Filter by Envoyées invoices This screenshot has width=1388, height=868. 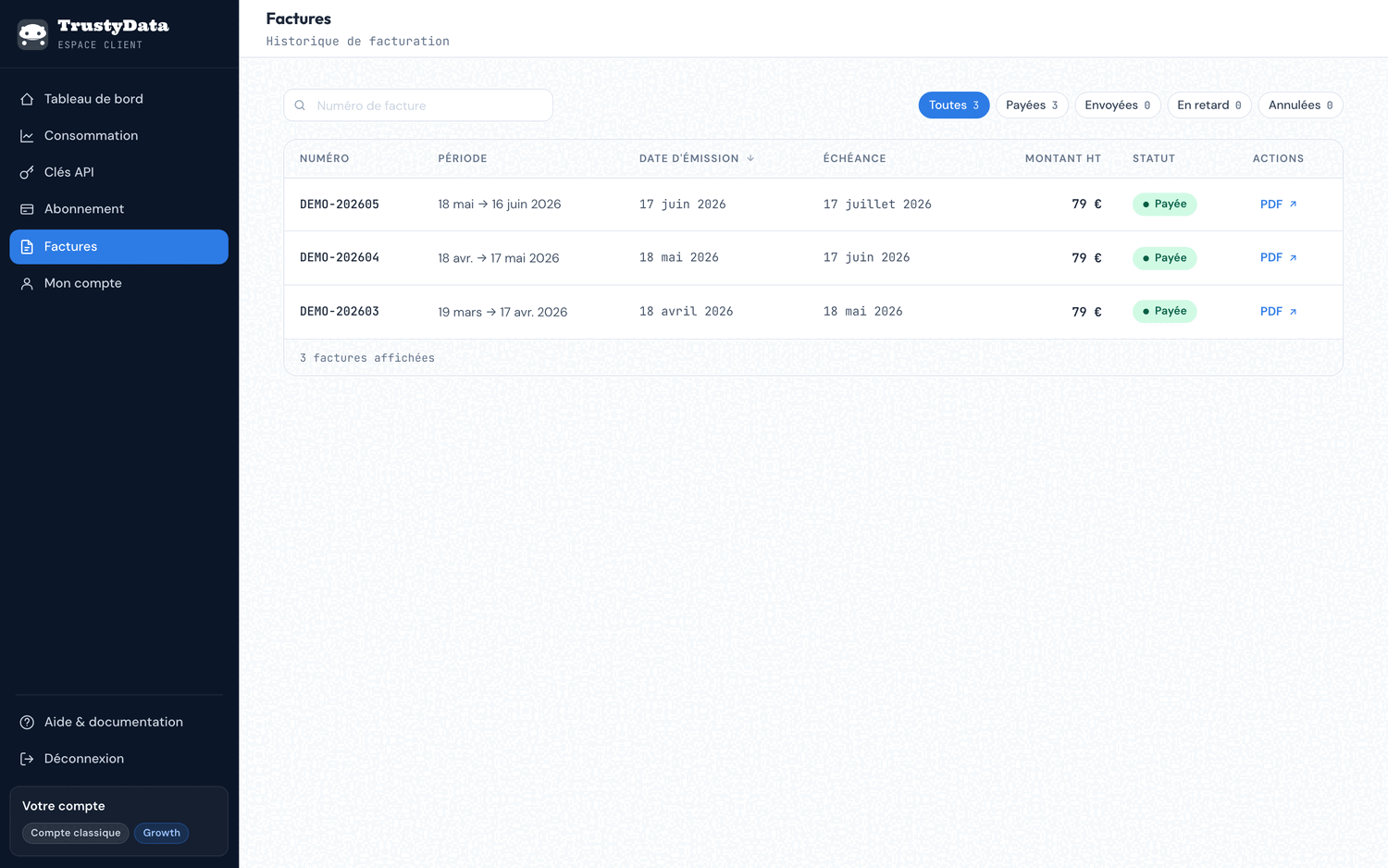pos(1118,105)
